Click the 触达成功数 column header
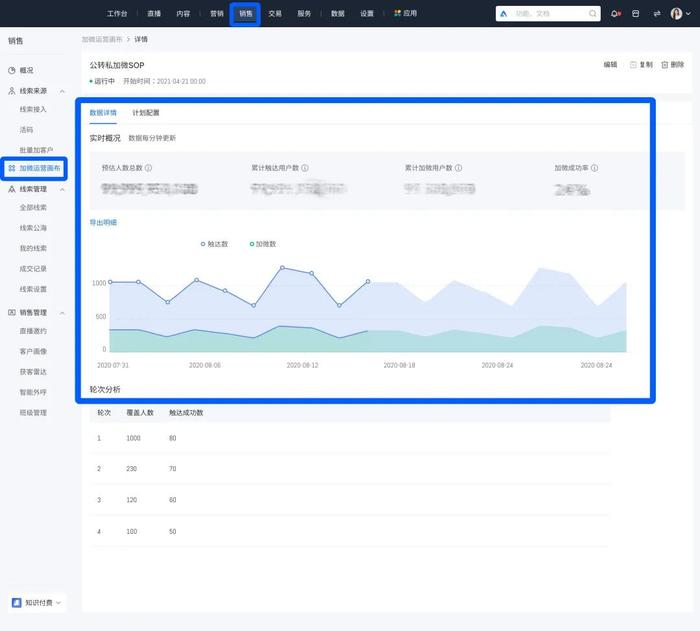The image size is (700, 631). coord(186,413)
